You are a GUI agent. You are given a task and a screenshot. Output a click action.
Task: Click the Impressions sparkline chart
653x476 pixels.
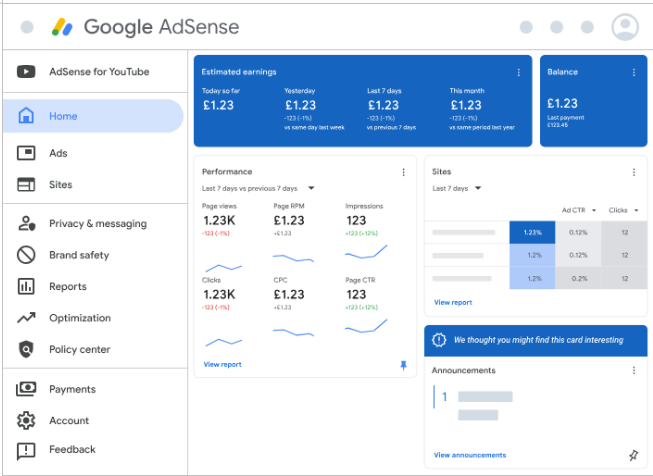coord(366,252)
